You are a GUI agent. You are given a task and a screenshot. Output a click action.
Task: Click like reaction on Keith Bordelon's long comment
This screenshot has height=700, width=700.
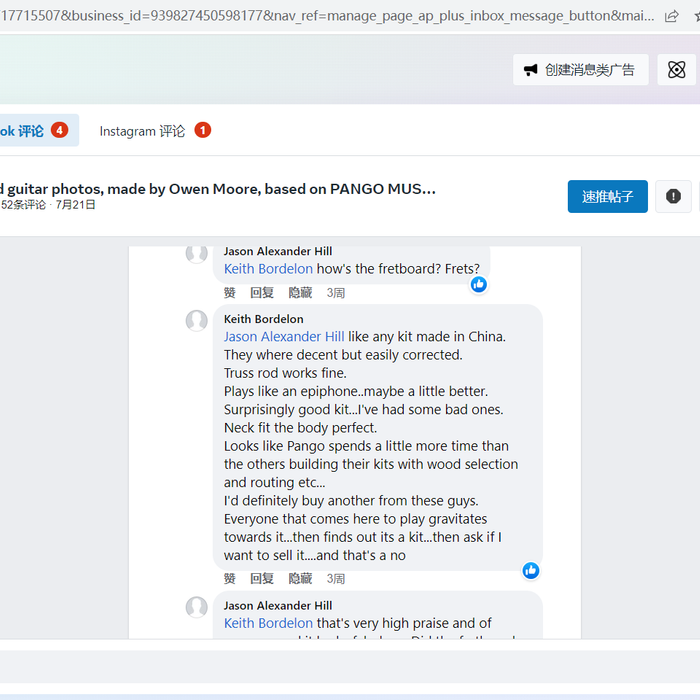(x=530, y=570)
